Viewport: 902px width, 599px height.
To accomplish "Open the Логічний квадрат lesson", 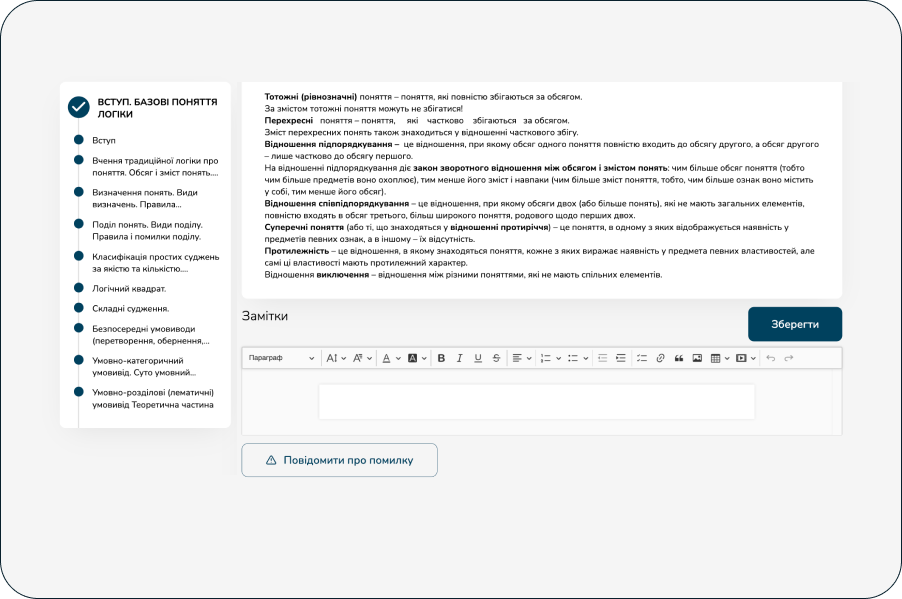I will pyautogui.click(x=129, y=288).
